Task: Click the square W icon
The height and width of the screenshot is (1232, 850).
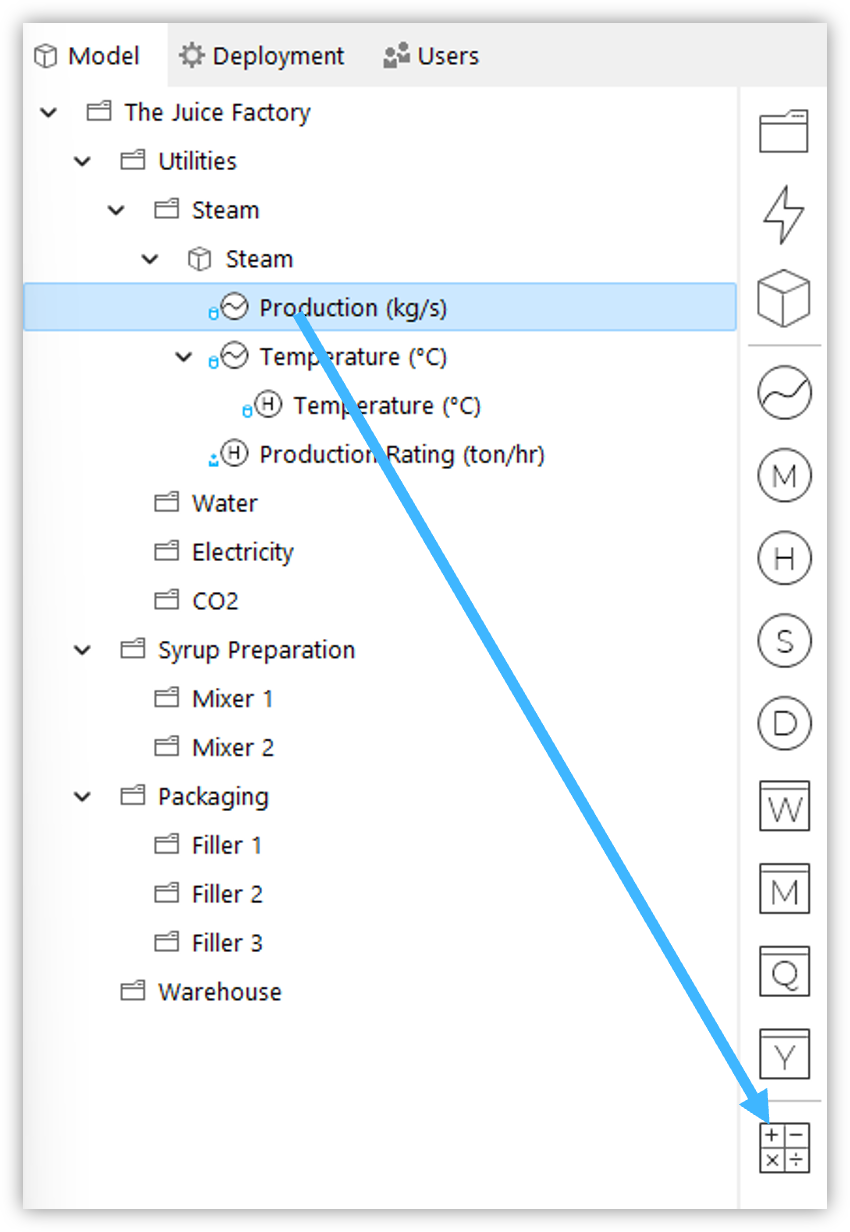Action: coord(784,806)
